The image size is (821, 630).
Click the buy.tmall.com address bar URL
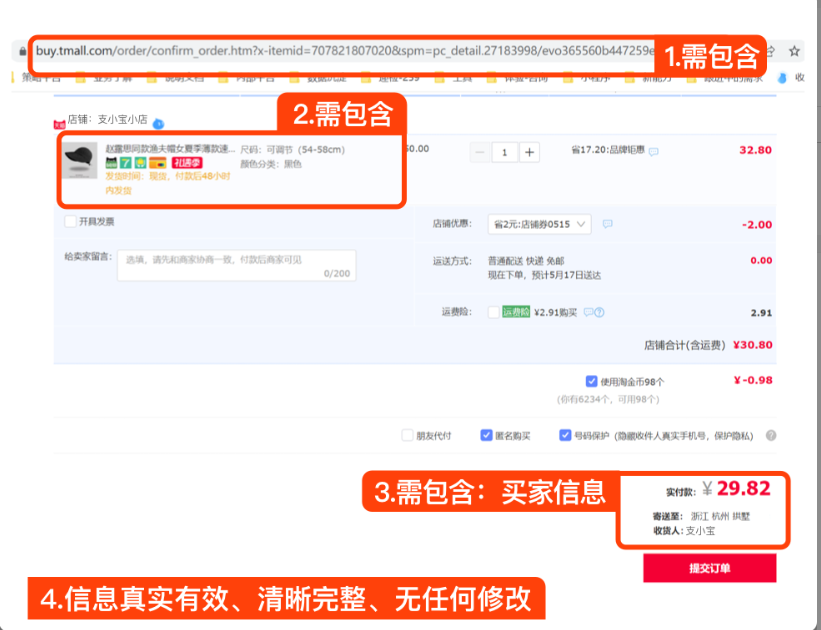pos(345,51)
